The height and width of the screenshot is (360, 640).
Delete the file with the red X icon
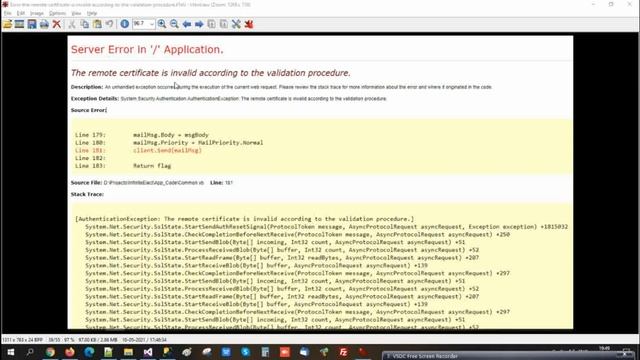[56, 24]
